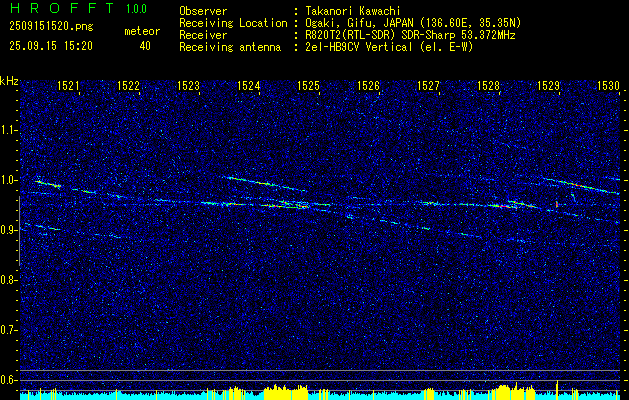Click the HROFFT program title

[62, 8]
